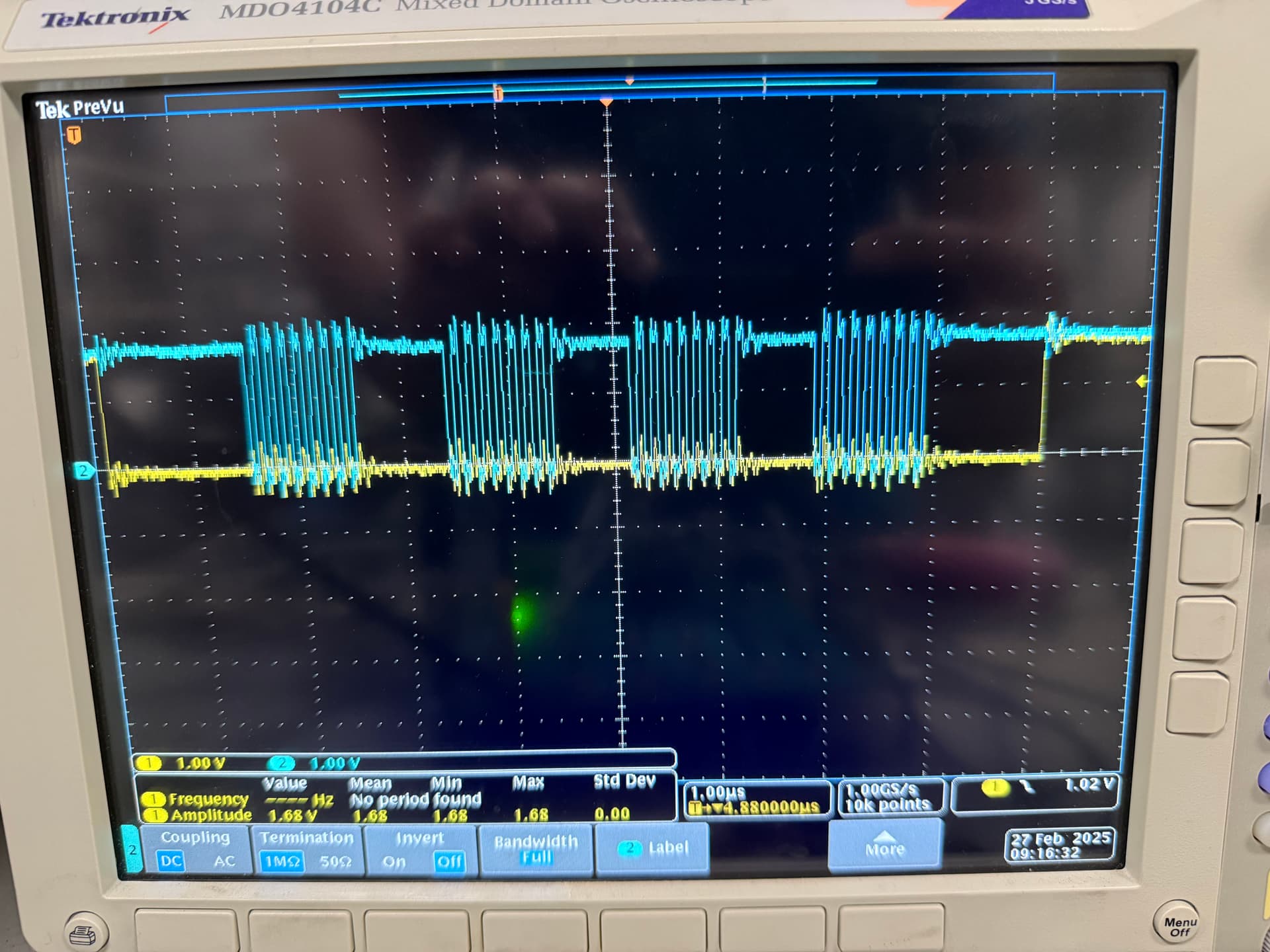Open the Bandwidth Full menu
This screenshot has width=1270, height=952.
(536, 850)
